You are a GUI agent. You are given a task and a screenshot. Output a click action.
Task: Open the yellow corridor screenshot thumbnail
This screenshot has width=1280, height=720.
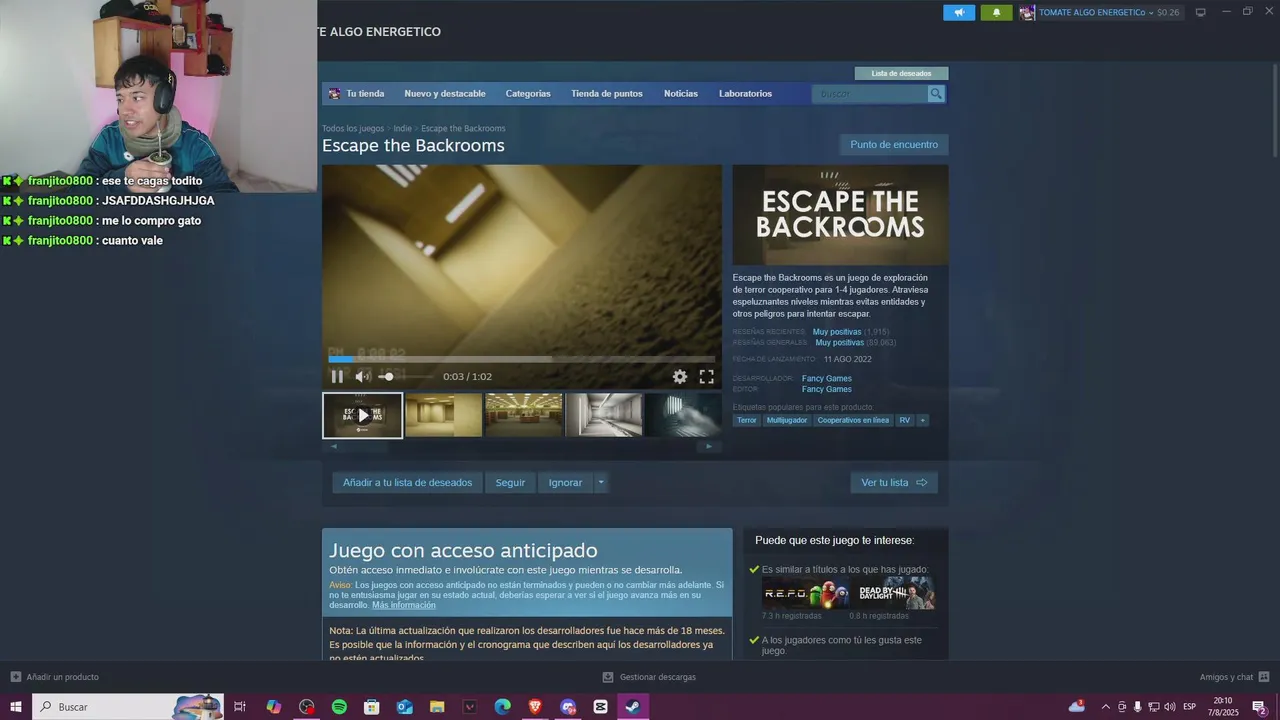[444, 415]
